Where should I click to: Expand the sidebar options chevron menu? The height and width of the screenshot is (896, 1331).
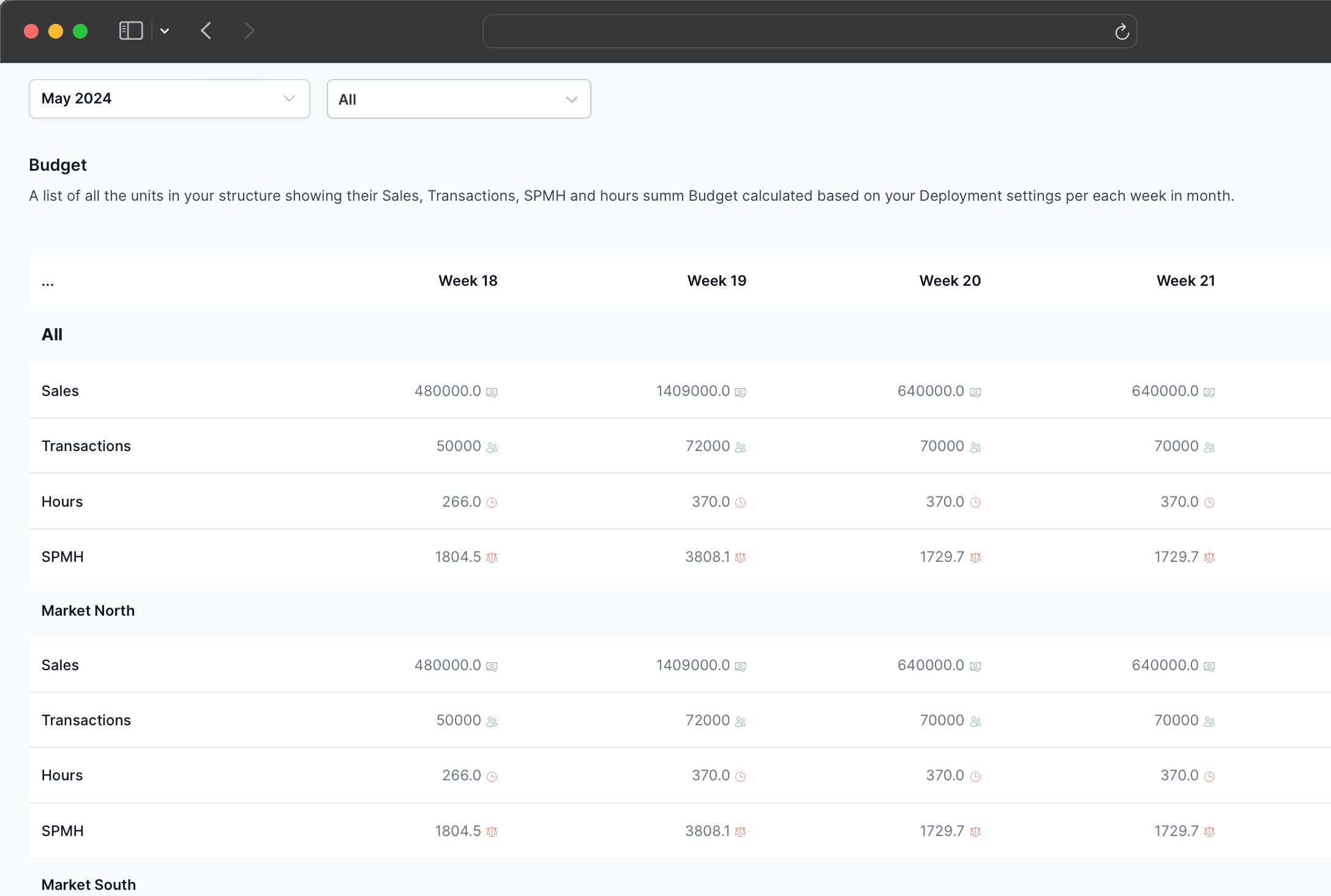[165, 31]
